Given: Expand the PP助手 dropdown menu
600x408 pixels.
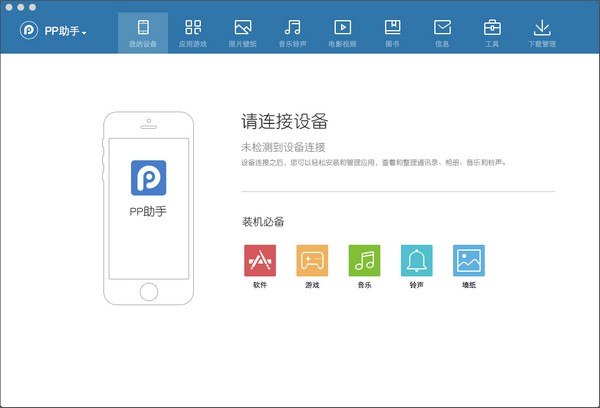Looking at the screenshot, I should [84, 33].
